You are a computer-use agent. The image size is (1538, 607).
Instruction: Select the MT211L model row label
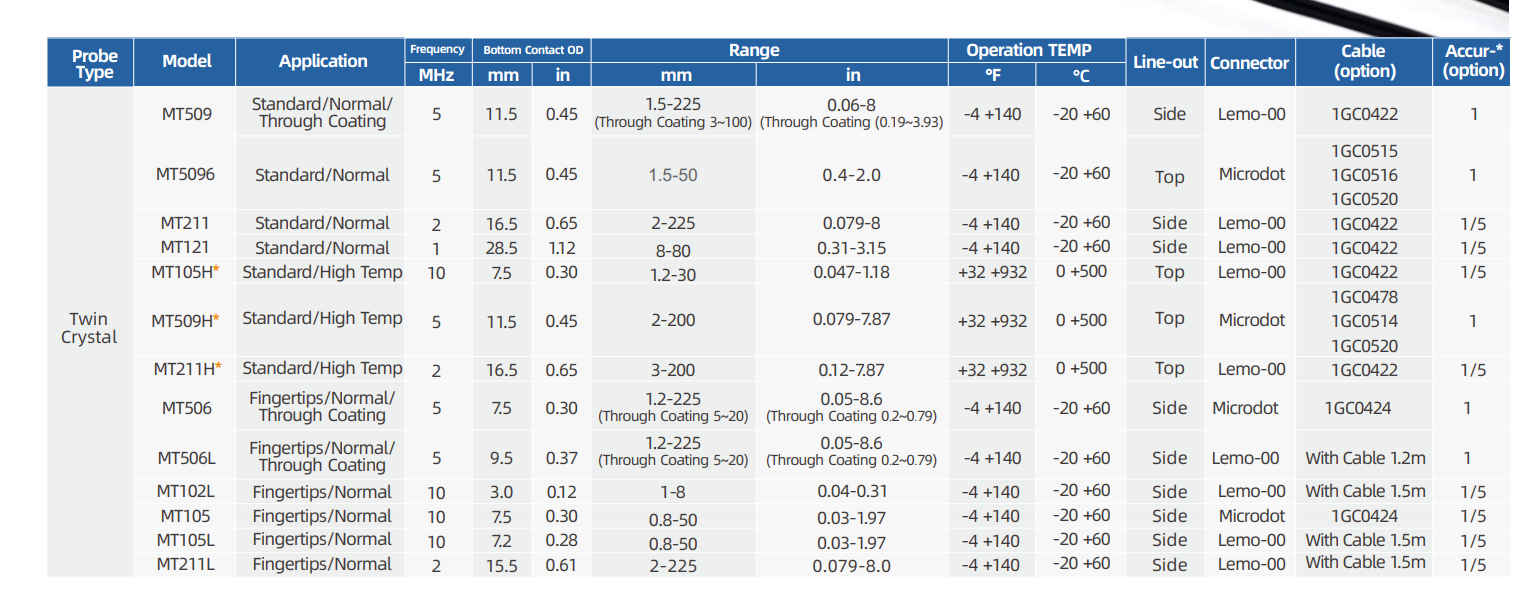pyautogui.click(x=185, y=564)
